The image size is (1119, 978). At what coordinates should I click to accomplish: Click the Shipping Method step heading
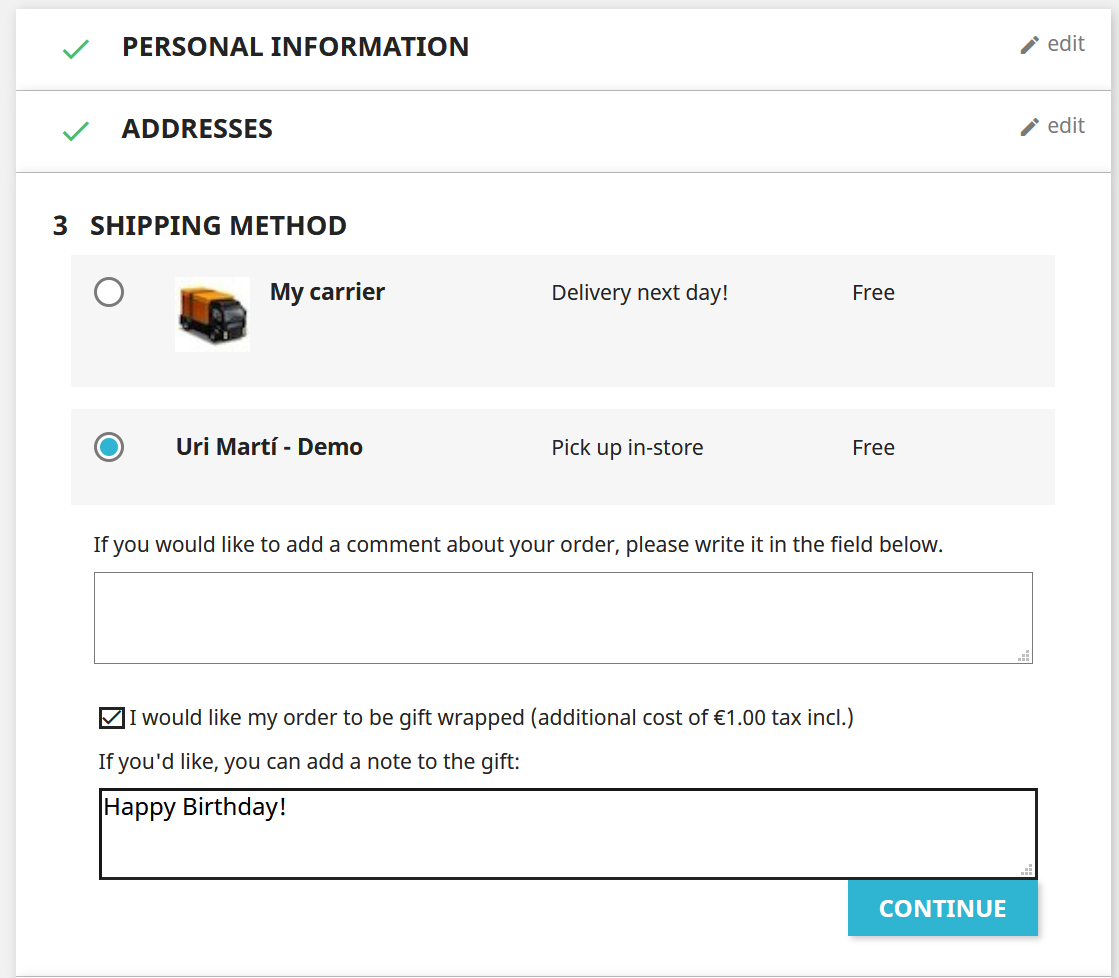218,226
